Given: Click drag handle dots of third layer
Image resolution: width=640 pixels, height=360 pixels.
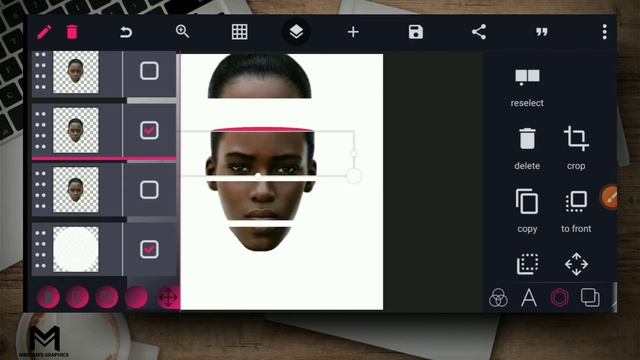Looking at the screenshot, I should click(40, 190).
